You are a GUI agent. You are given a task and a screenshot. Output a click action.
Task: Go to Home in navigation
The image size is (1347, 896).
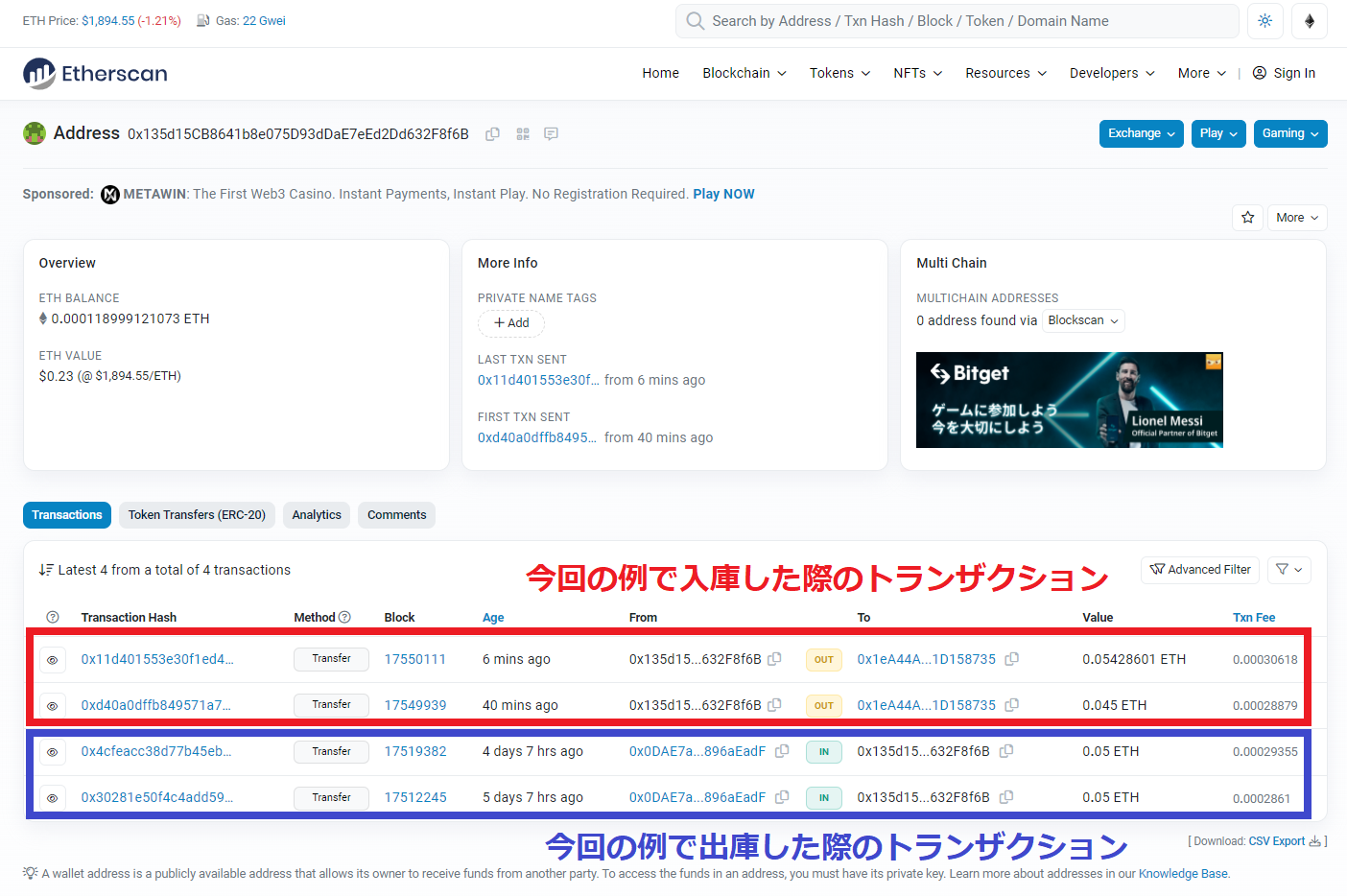[x=661, y=73]
